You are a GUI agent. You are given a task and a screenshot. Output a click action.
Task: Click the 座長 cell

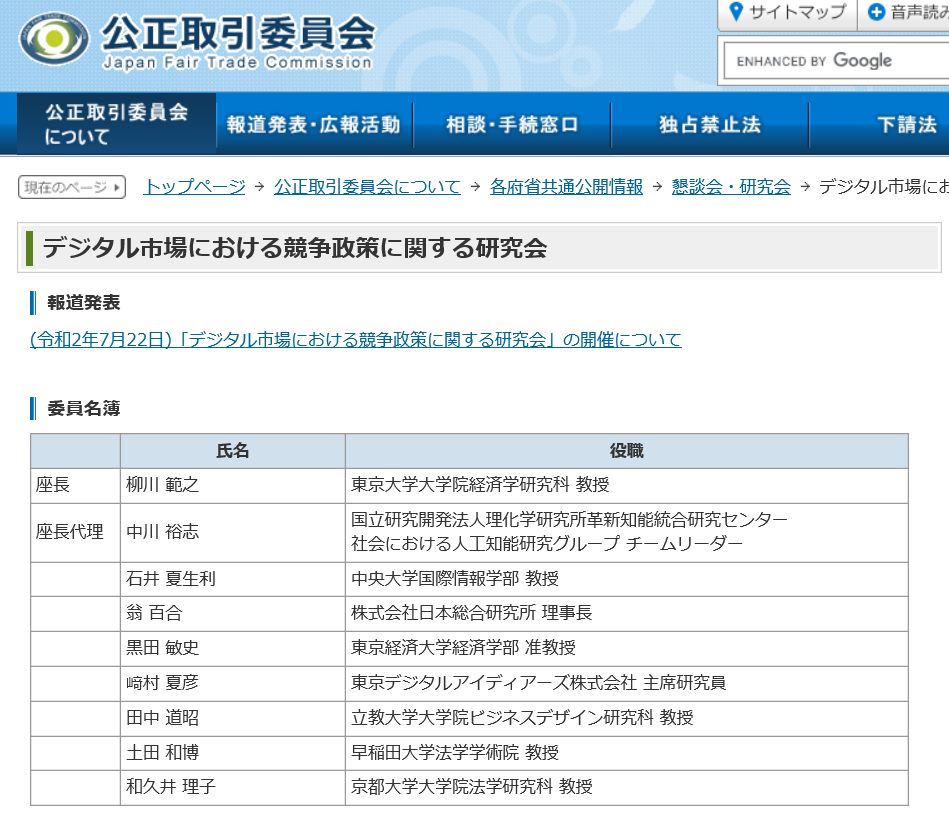(76, 485)
